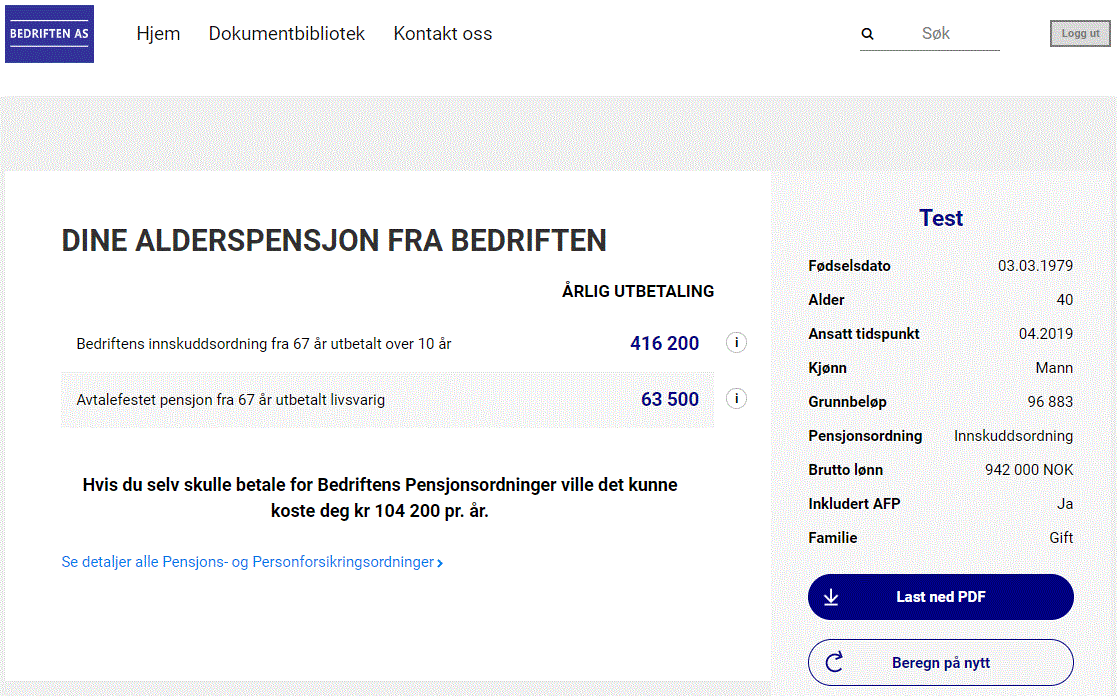
Task: Click 'Avtalefestet pensjon fra 67 år utbetalt livsvarig' text
Action: pyautogui.click(x=231, y=400)
